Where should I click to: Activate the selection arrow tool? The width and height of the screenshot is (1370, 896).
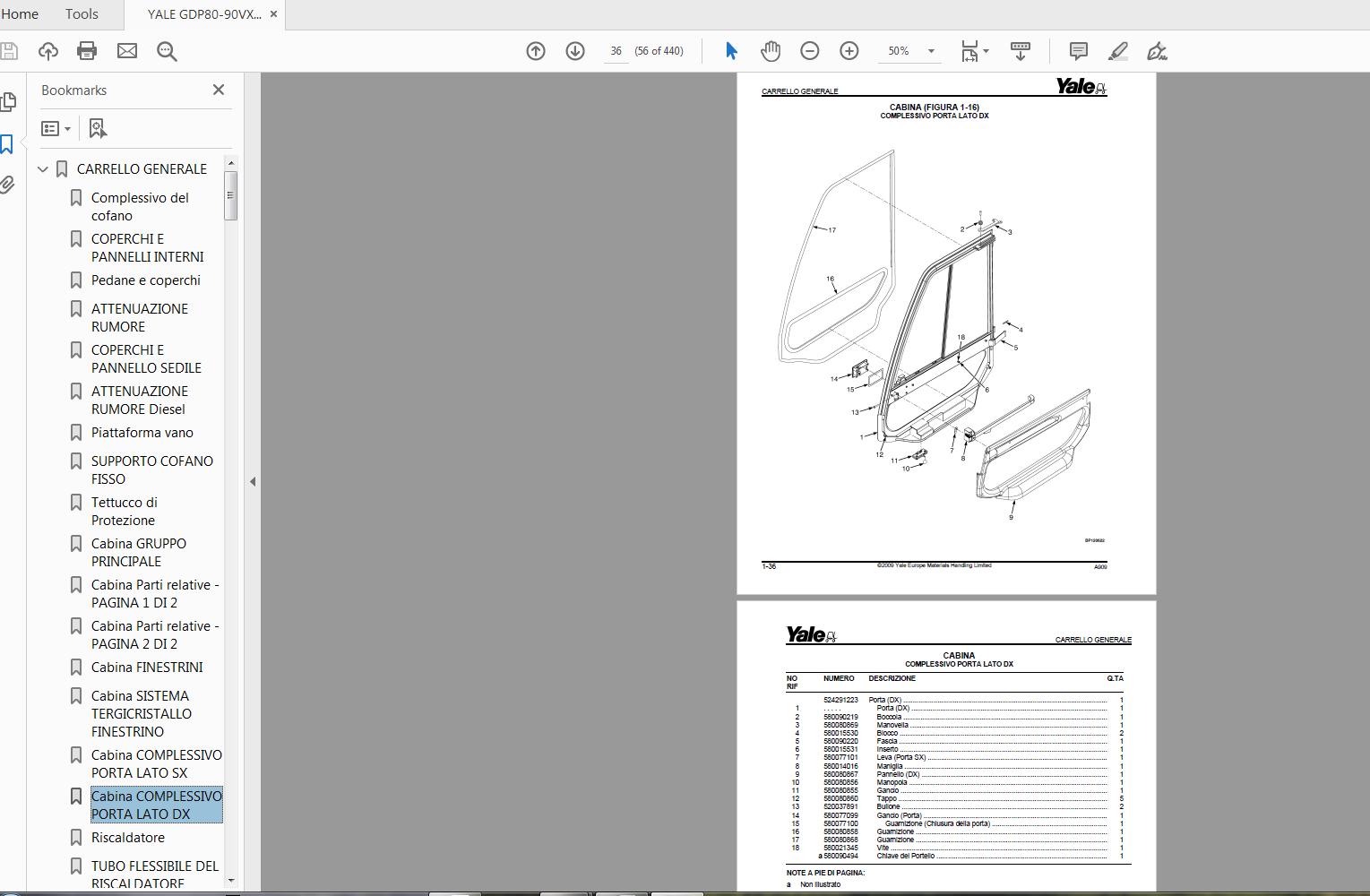(731, 51)
